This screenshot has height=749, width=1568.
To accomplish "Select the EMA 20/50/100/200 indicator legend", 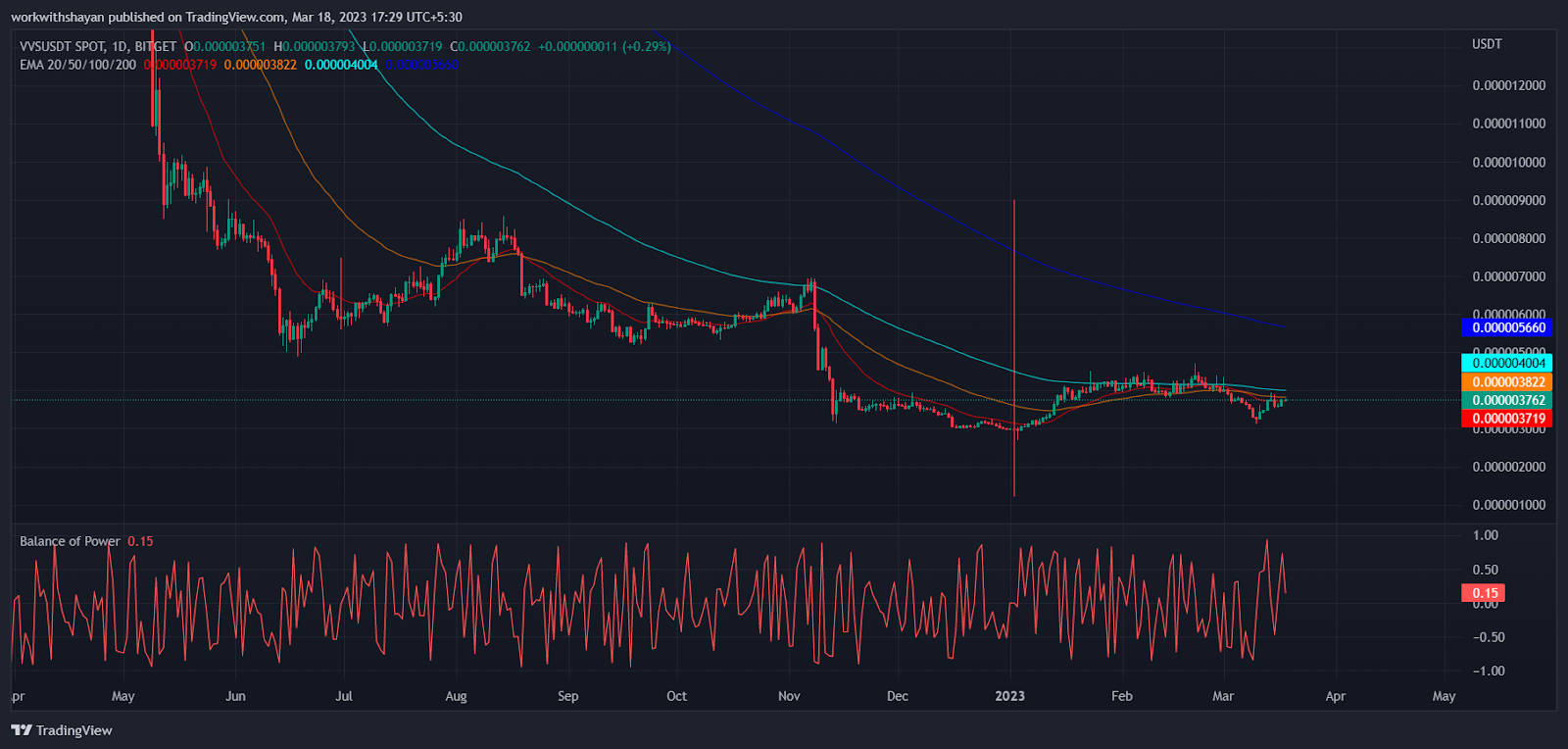I will coord(78,65).
